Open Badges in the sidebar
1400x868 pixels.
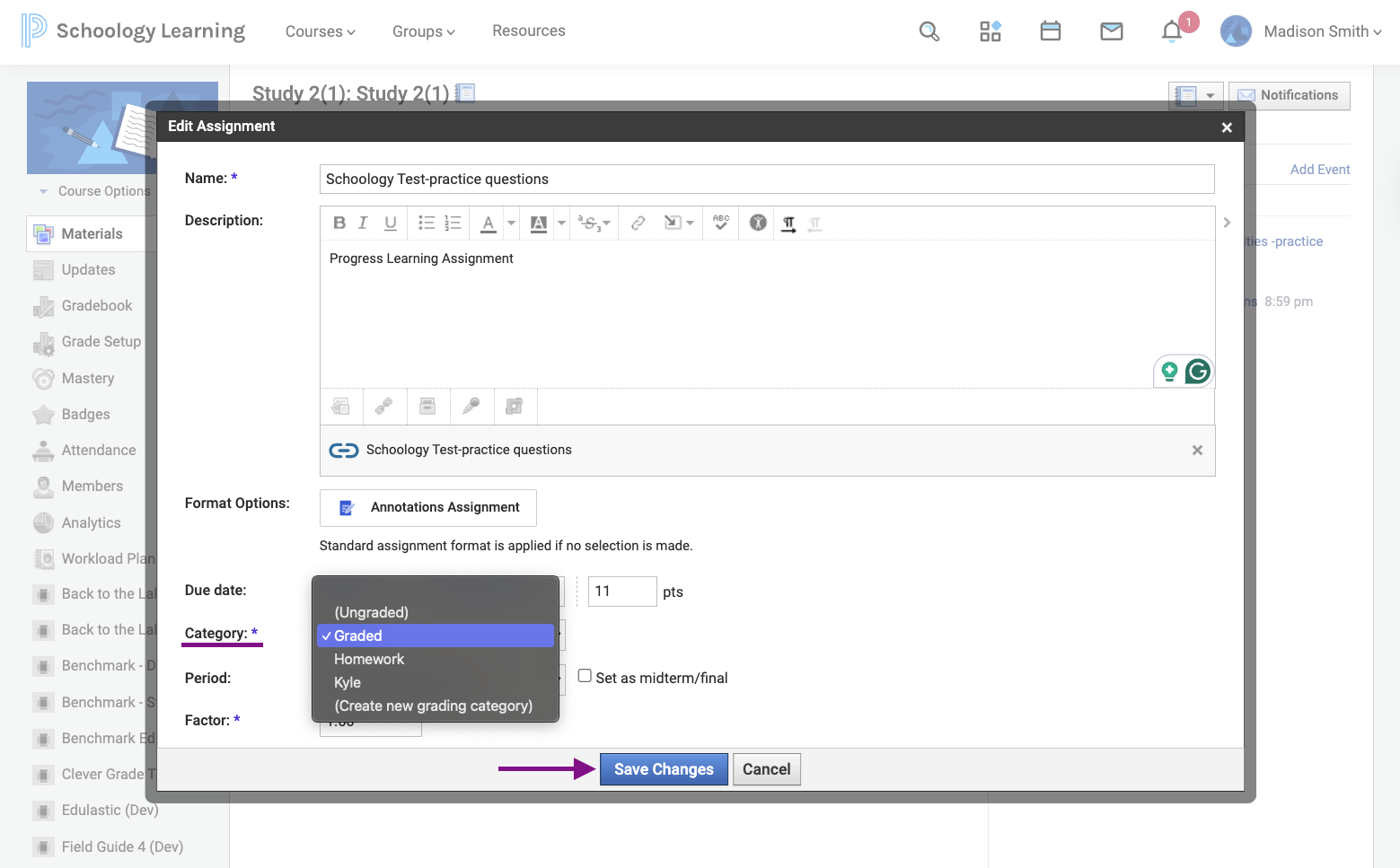click(85, 414)
